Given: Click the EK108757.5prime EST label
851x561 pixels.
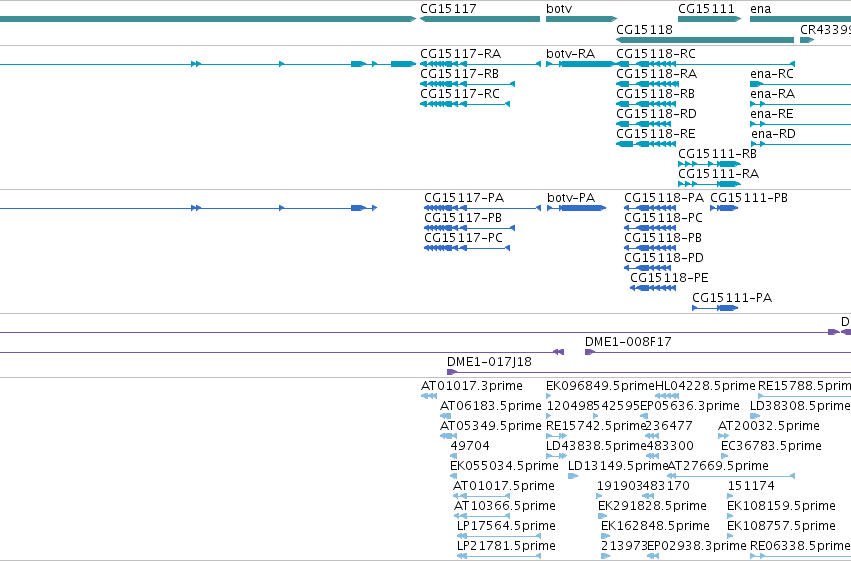Looking at the screenshot, I should pos(781,526).
